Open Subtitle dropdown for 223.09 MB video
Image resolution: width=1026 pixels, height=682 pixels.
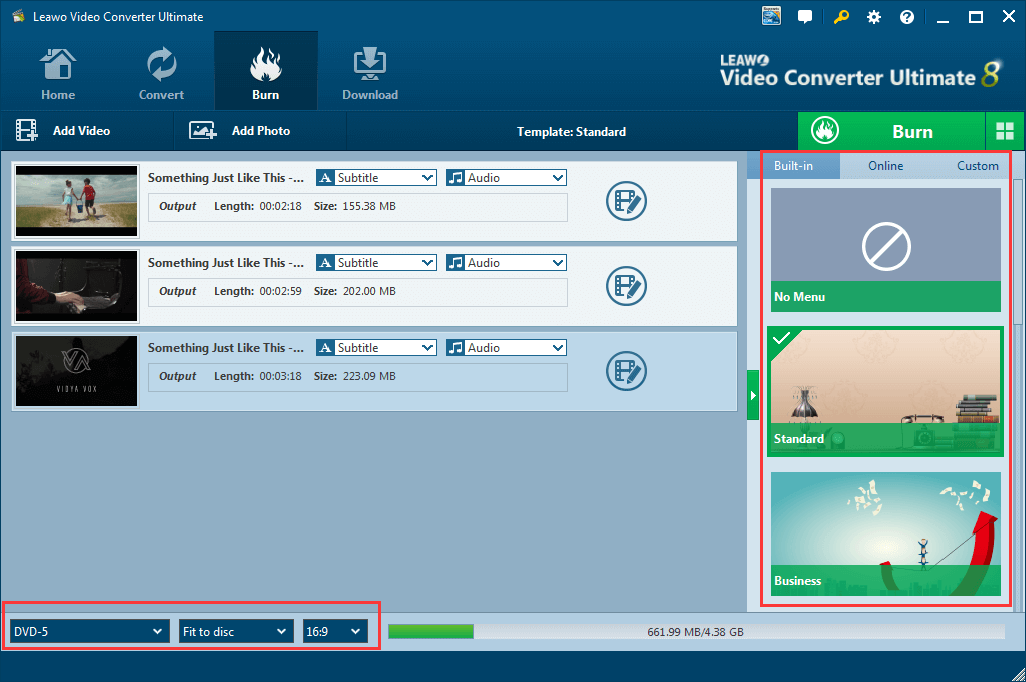point(376,348)
